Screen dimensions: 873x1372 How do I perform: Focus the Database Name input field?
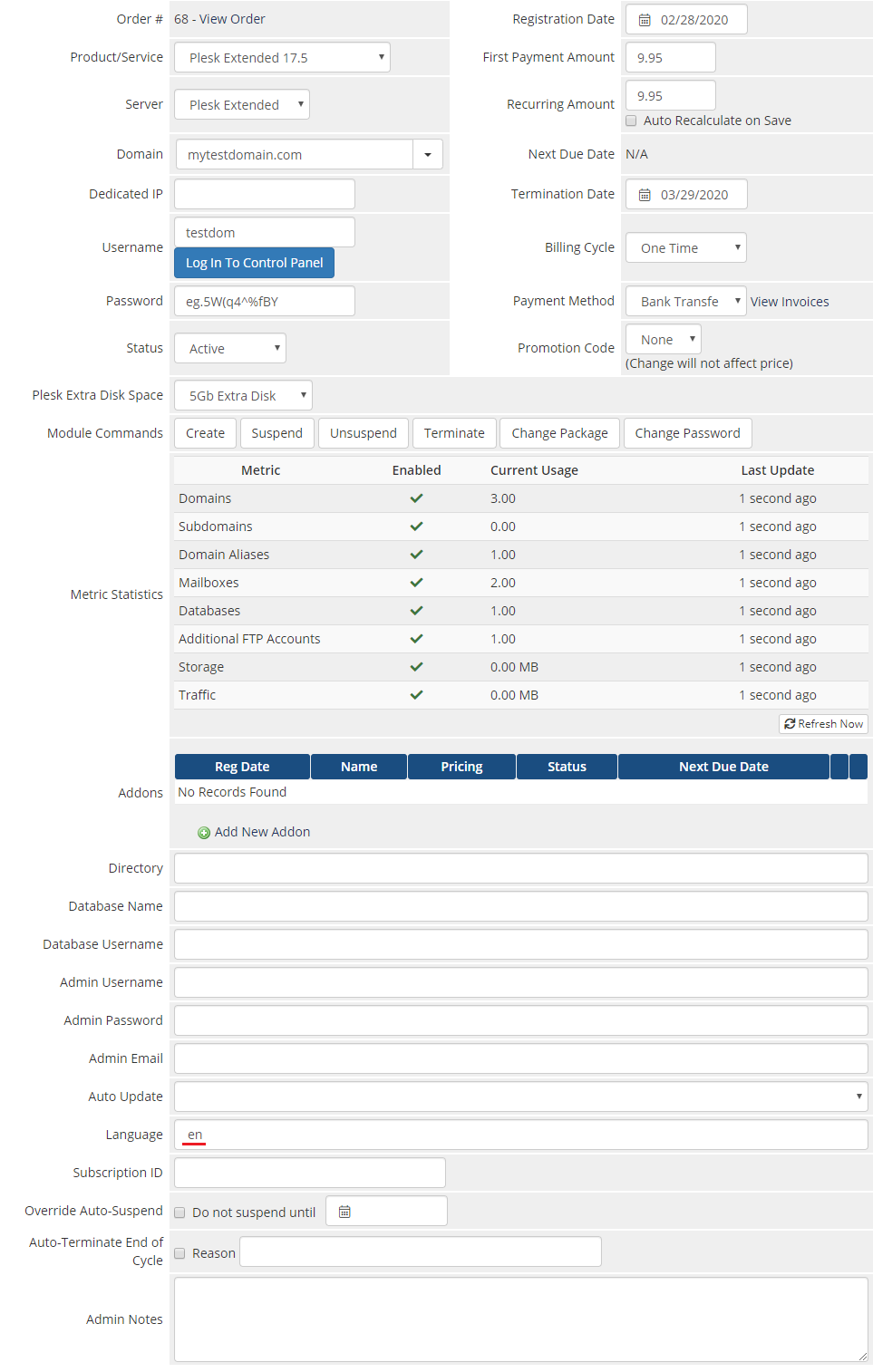click(521, 906)
